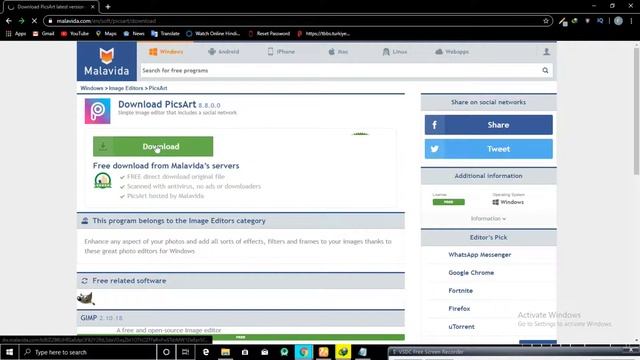
Task: Open the Image Editors breadcrumb link
Action: 126,88
